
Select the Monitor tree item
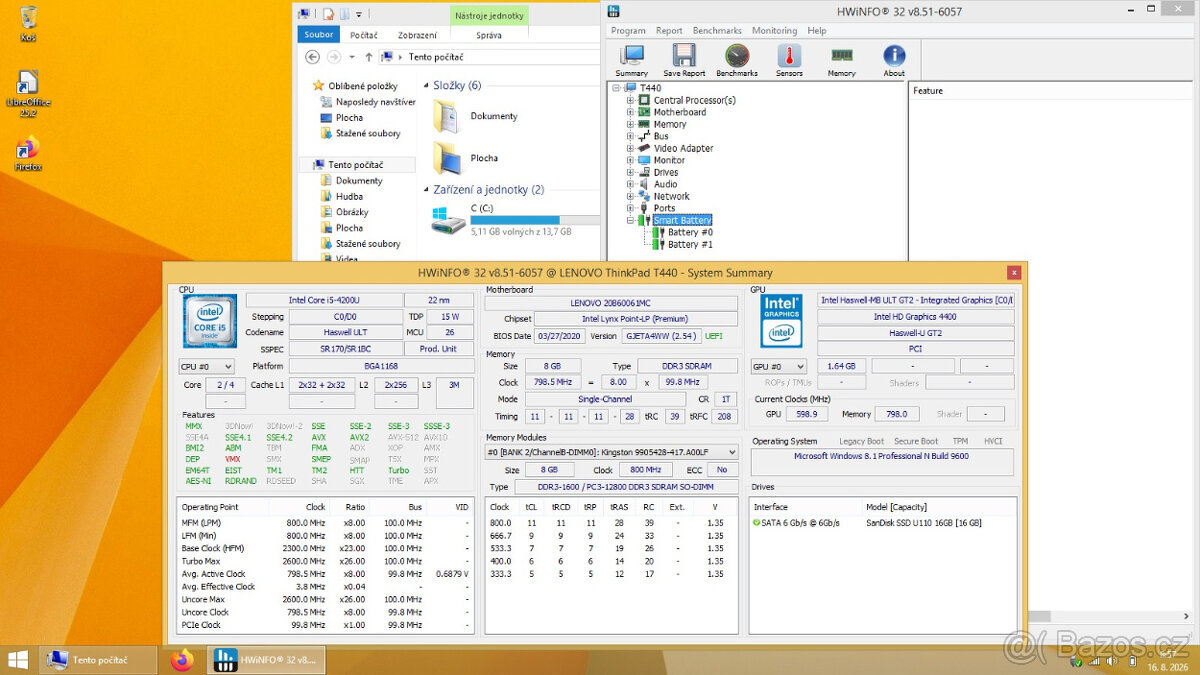click(669, 160)
